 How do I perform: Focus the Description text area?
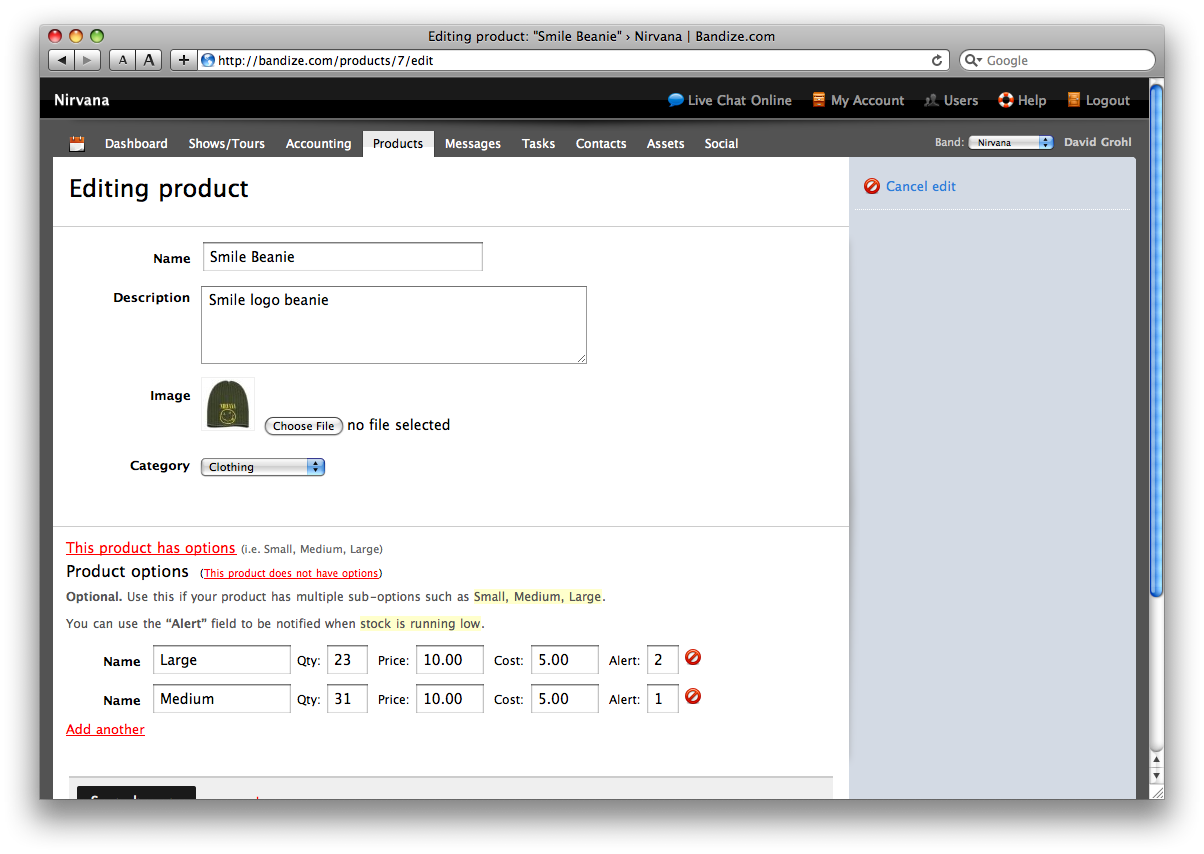394,325
